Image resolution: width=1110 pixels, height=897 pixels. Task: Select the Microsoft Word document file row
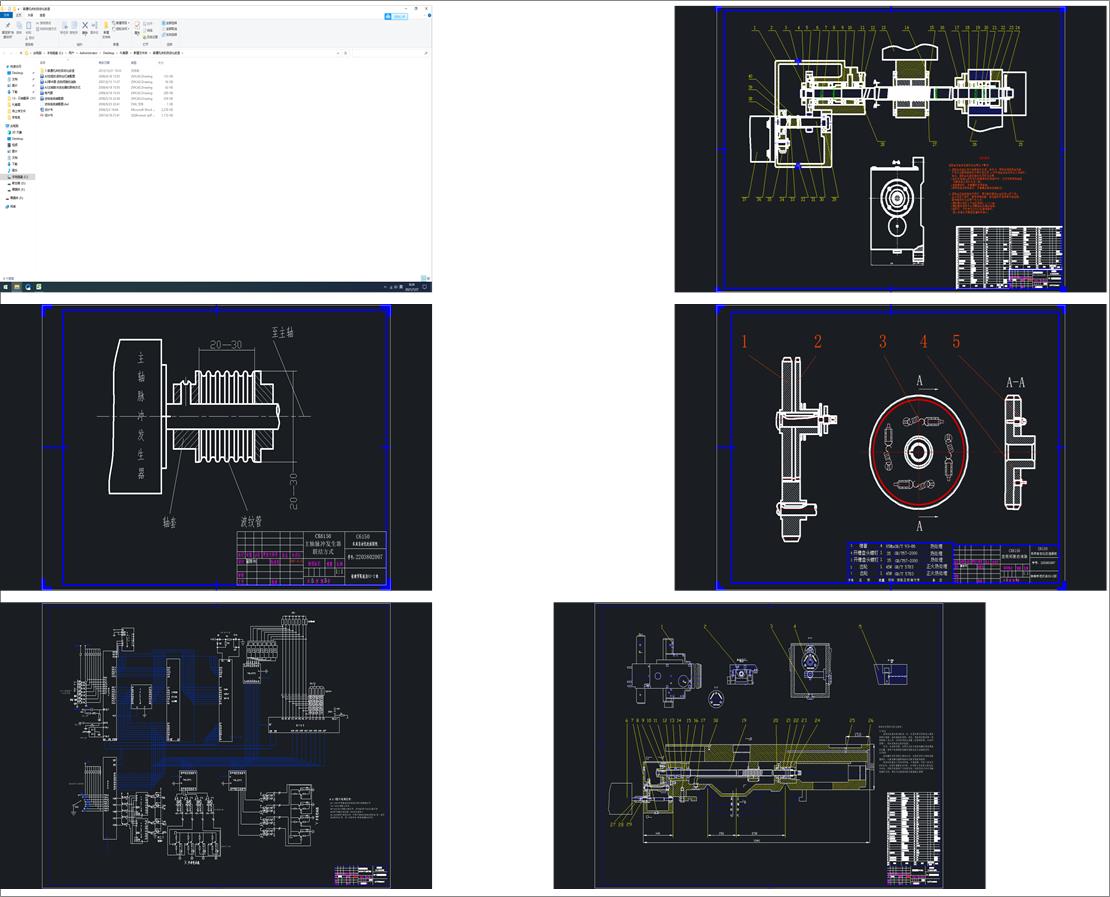pos(106,110)
